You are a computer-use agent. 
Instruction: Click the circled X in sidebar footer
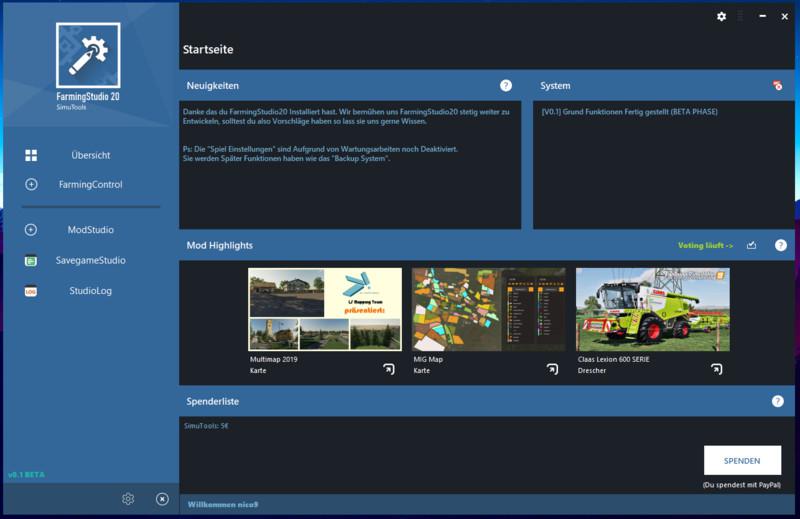coord(162,499)
